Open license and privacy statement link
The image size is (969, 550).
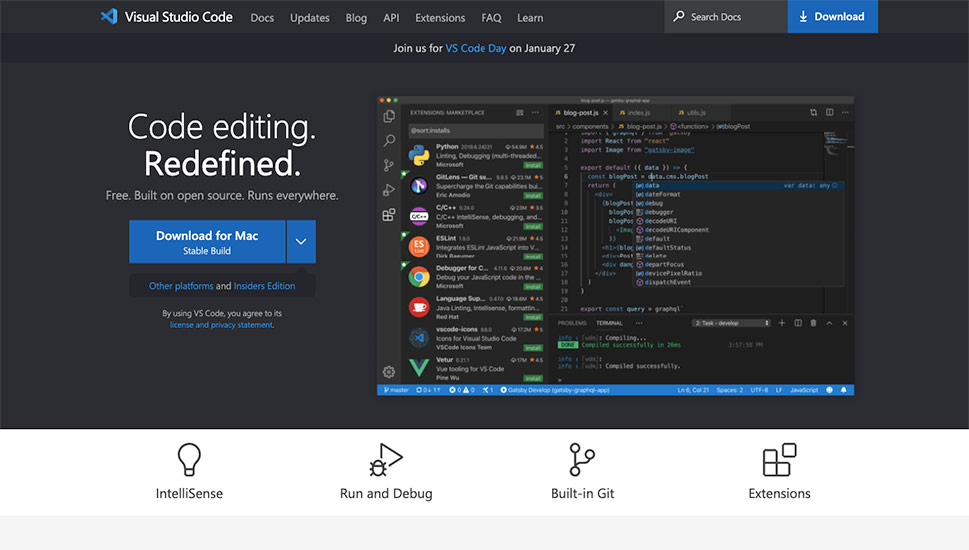coord(221,325)
